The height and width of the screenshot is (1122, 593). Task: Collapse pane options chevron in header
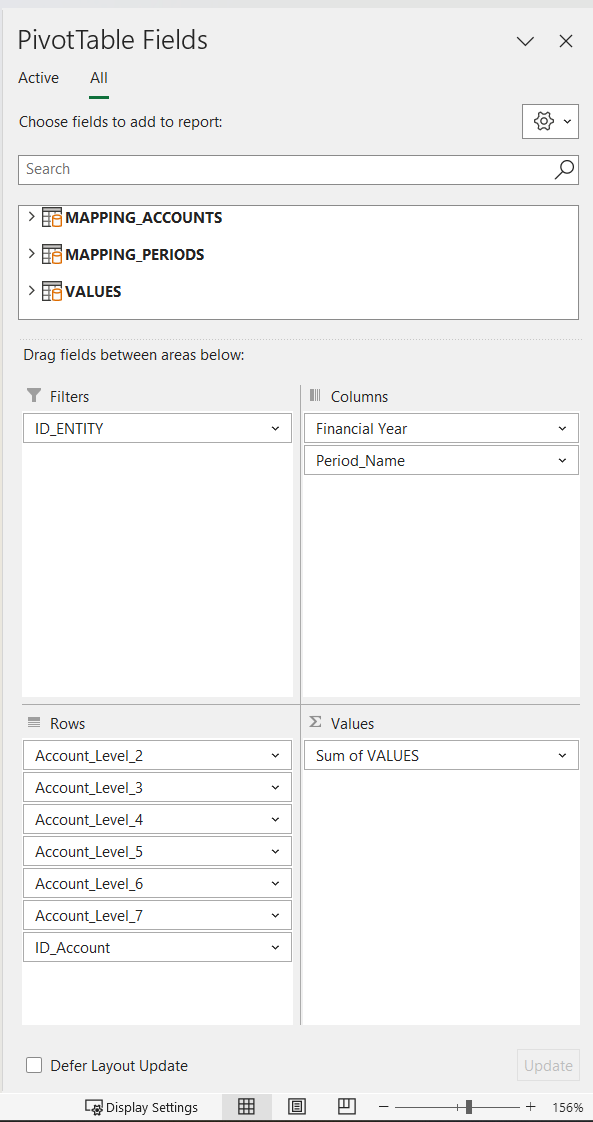tap(526, 42)
